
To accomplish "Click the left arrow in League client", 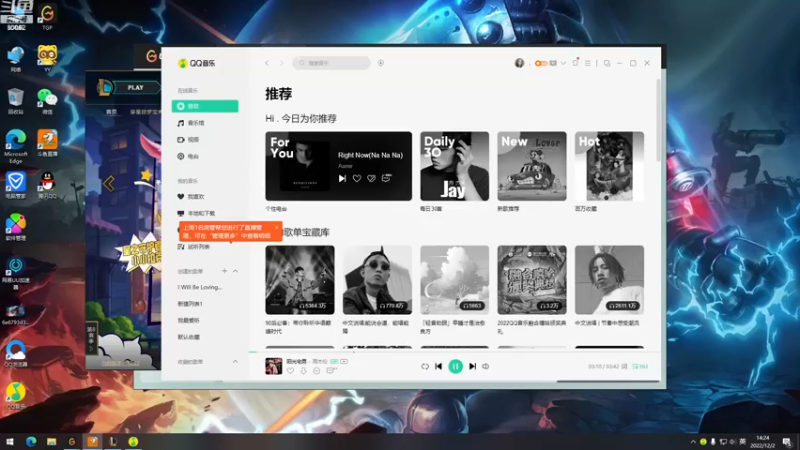I will (109, 183).
